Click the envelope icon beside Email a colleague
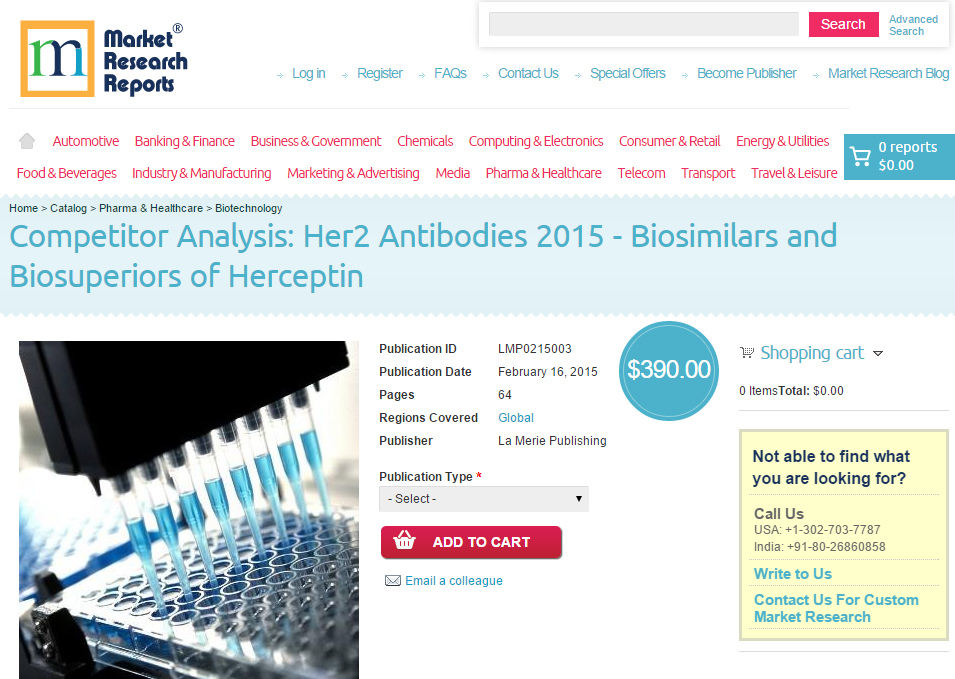Viewport: 955px width, 679px height. click(x=392, y=580)
